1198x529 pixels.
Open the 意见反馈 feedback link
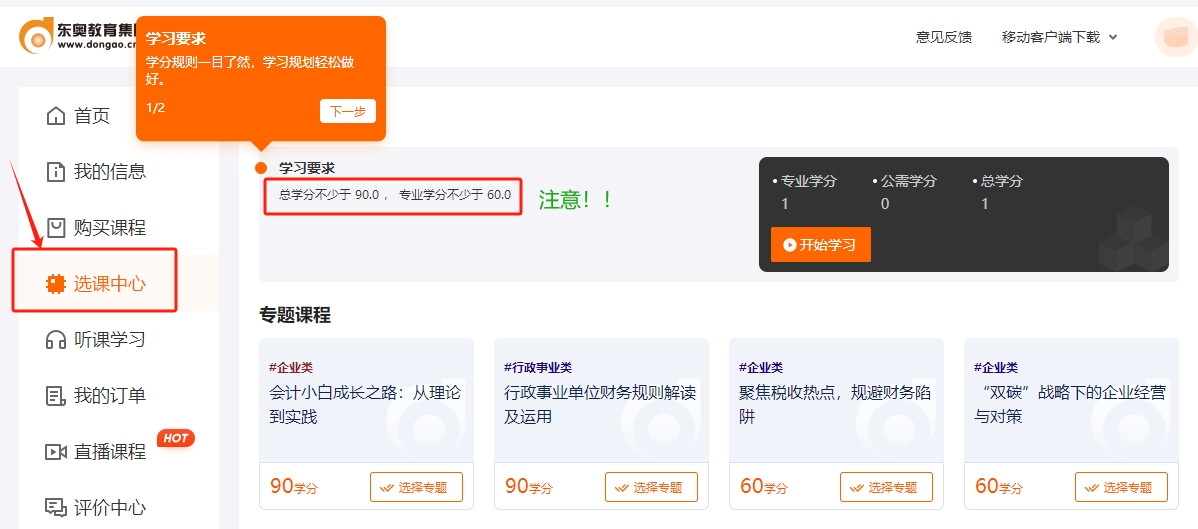[943, 37]
